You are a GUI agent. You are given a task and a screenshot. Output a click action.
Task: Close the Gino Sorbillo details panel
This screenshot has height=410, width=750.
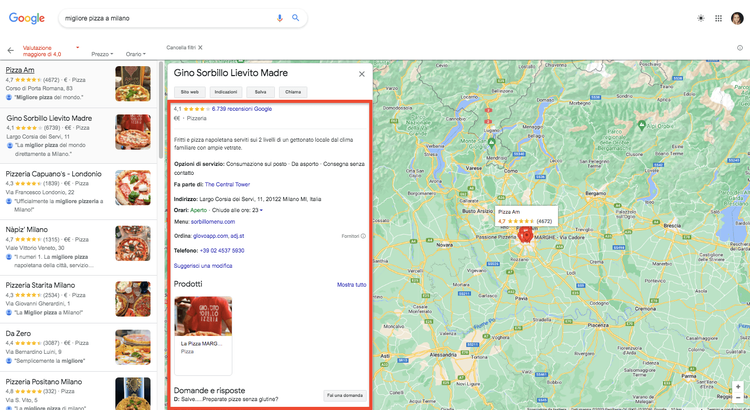point(362,74)
